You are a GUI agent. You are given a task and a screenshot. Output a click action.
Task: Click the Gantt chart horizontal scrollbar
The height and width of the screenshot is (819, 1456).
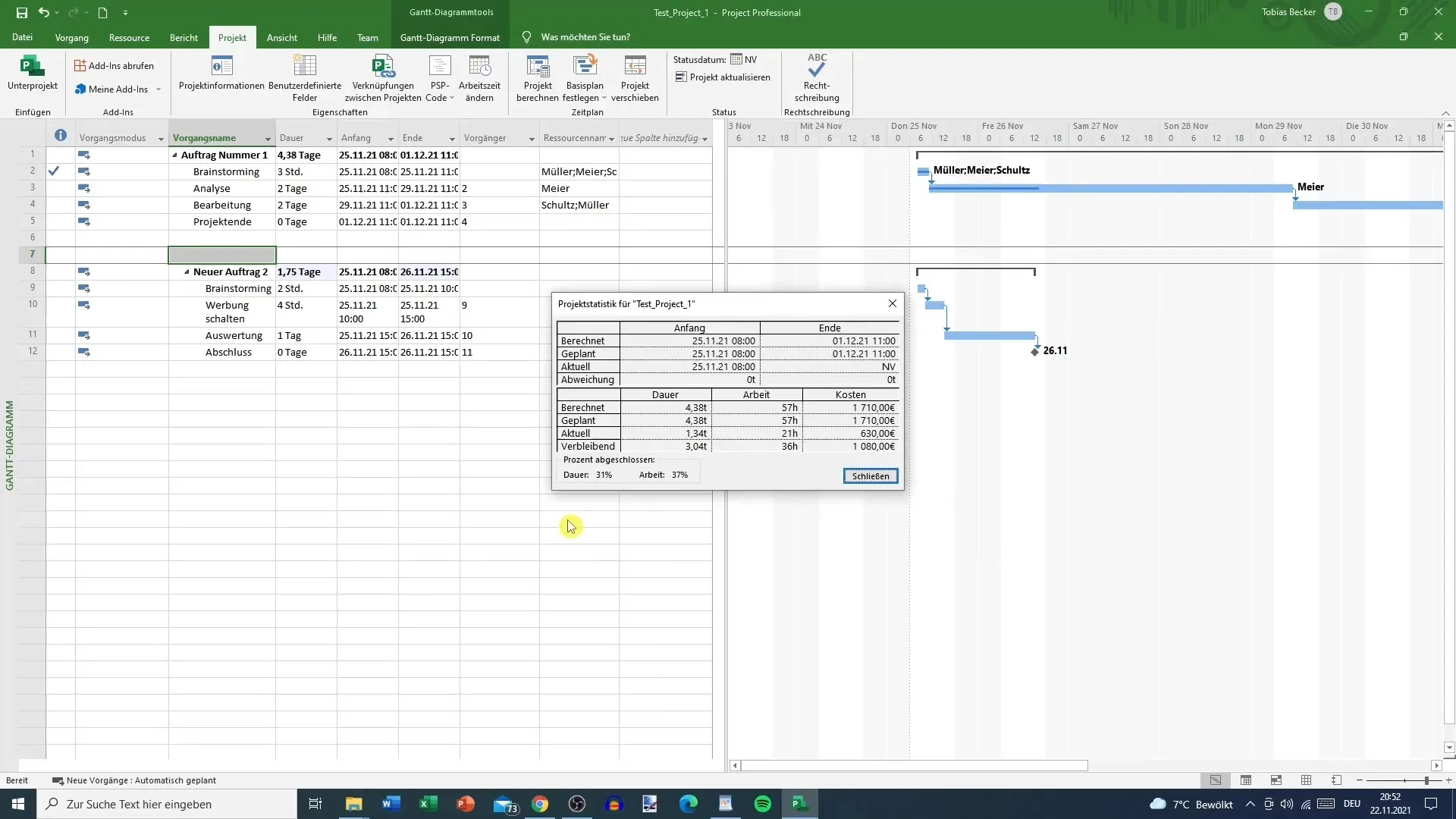coord(914,766)
